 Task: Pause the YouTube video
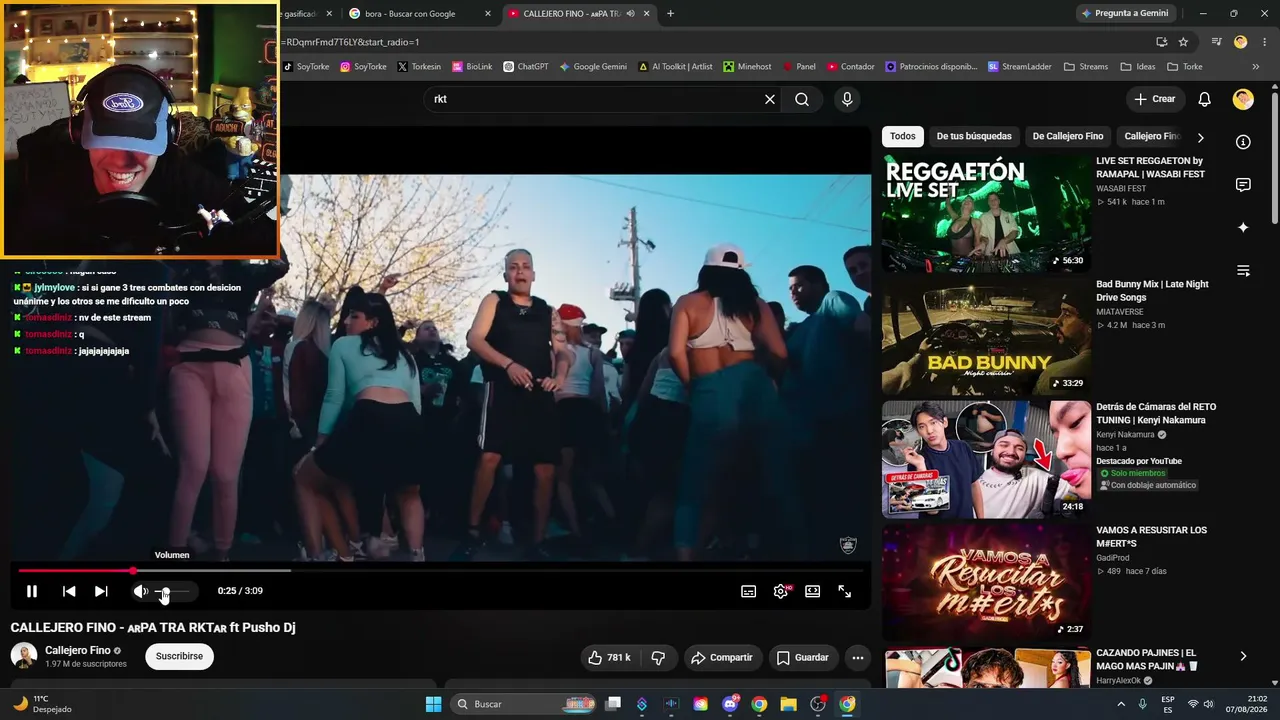pos(32,591)
